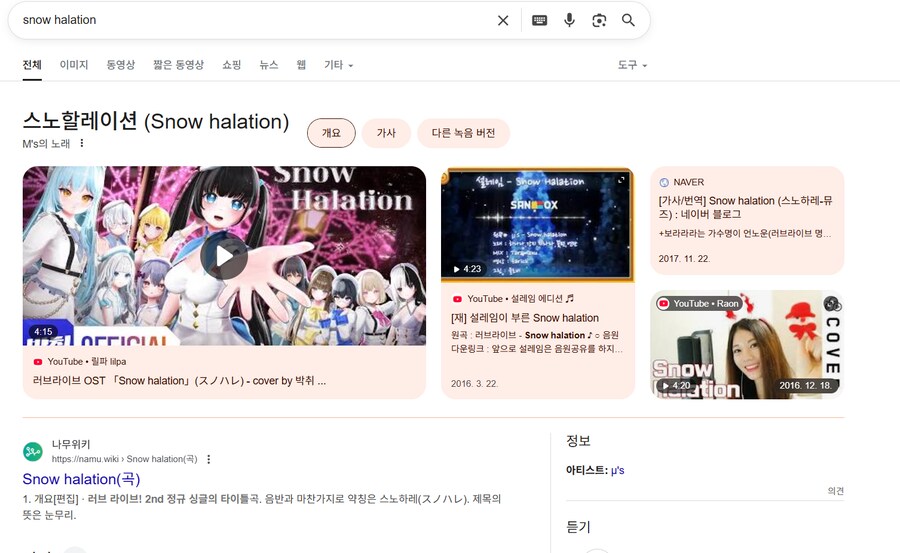This screenshot has height=553, width=900.
Task: Switch to the 동영상 tab
Action: point(121,65)
